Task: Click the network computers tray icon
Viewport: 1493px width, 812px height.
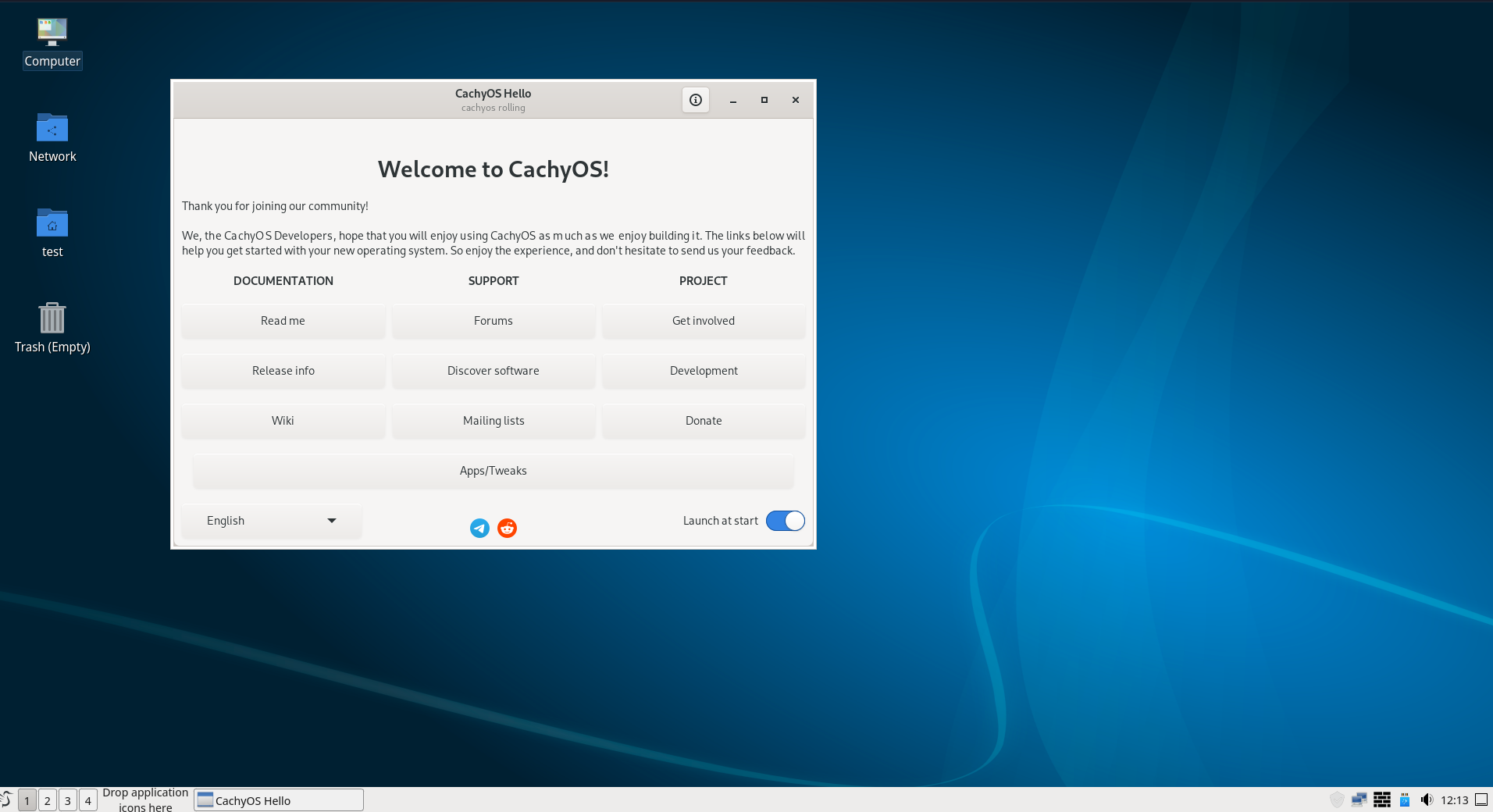Action: (x=1359, y=800)
